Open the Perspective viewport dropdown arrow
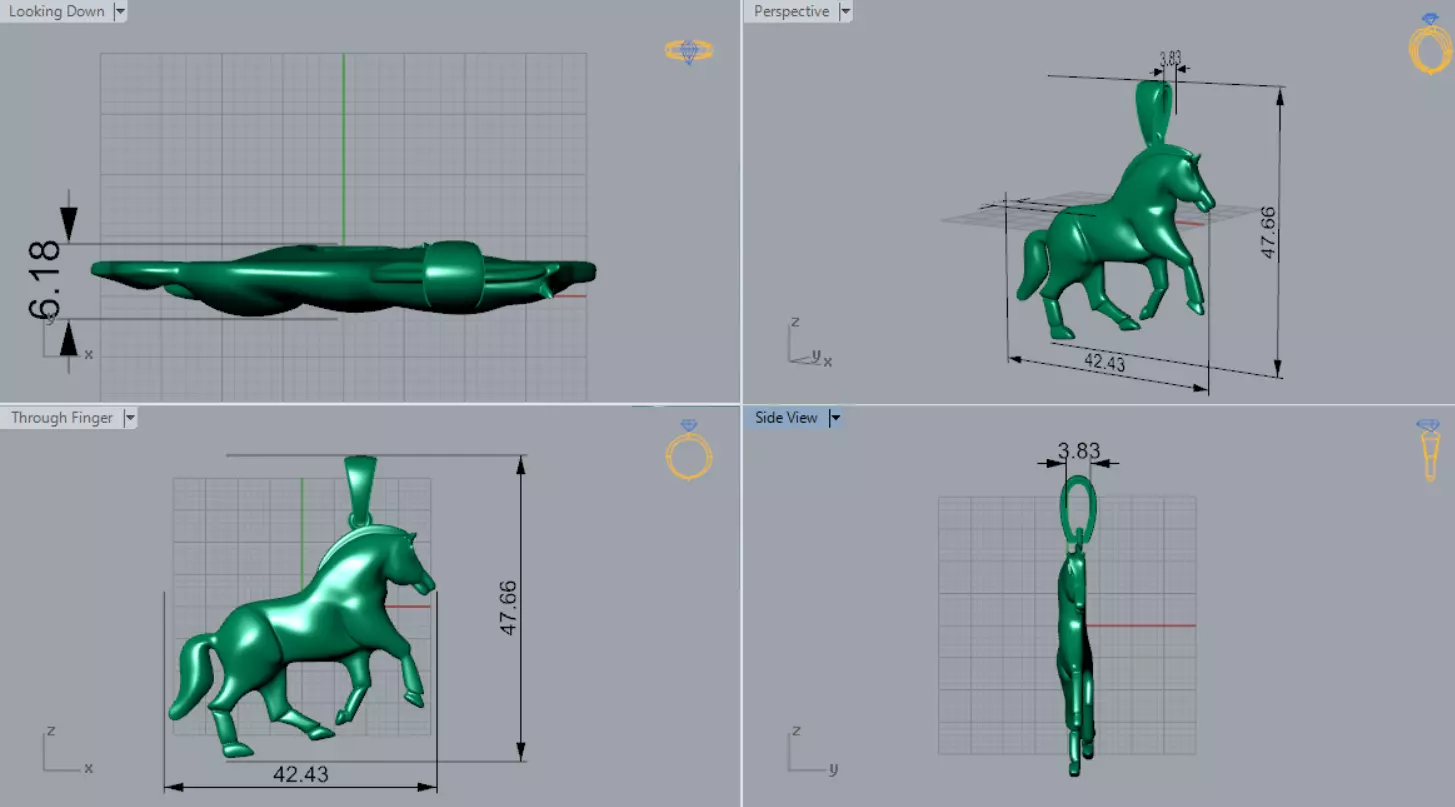 845,12
